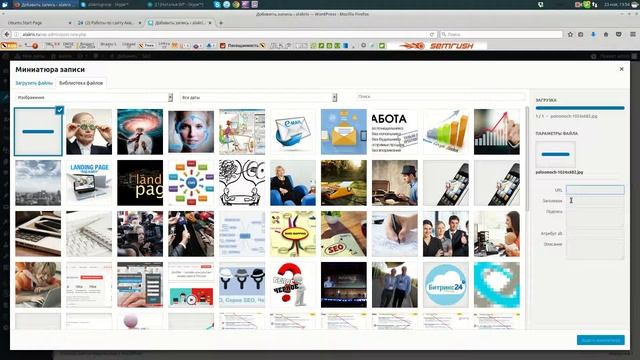Click the blue set-thumbnail button at dialog bottom
This screenshot has height=360, width=640.
pyautogui.click(x=600, y=340)
